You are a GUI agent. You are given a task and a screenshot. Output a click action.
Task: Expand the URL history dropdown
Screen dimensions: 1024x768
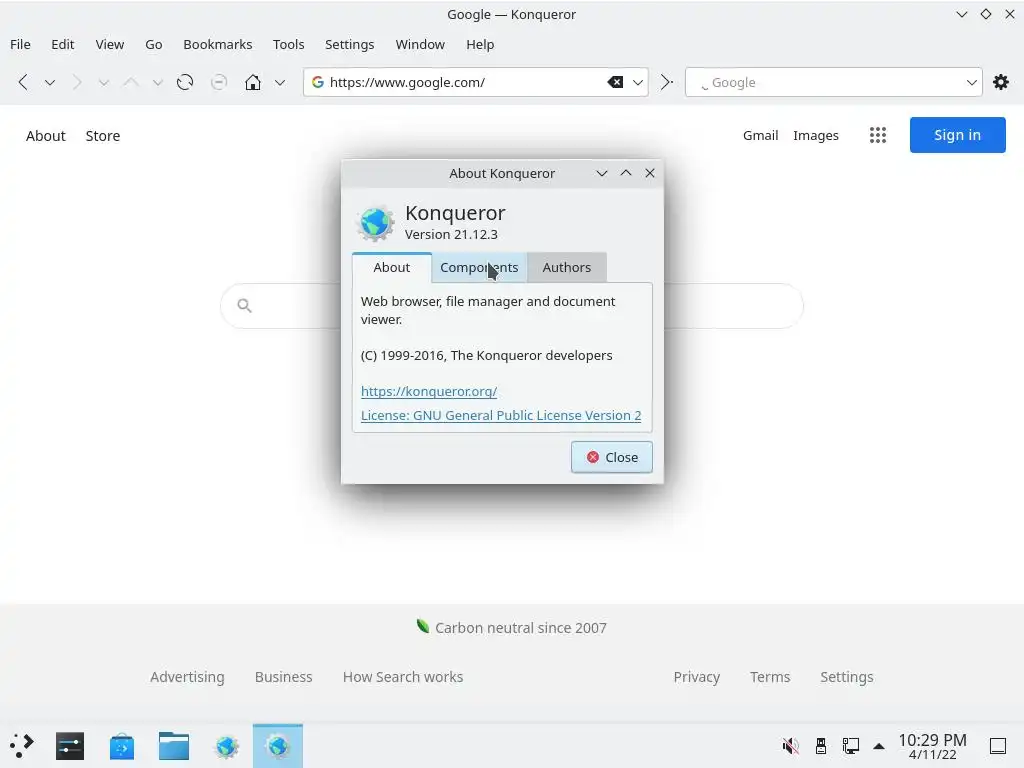(x=637, y=82)
